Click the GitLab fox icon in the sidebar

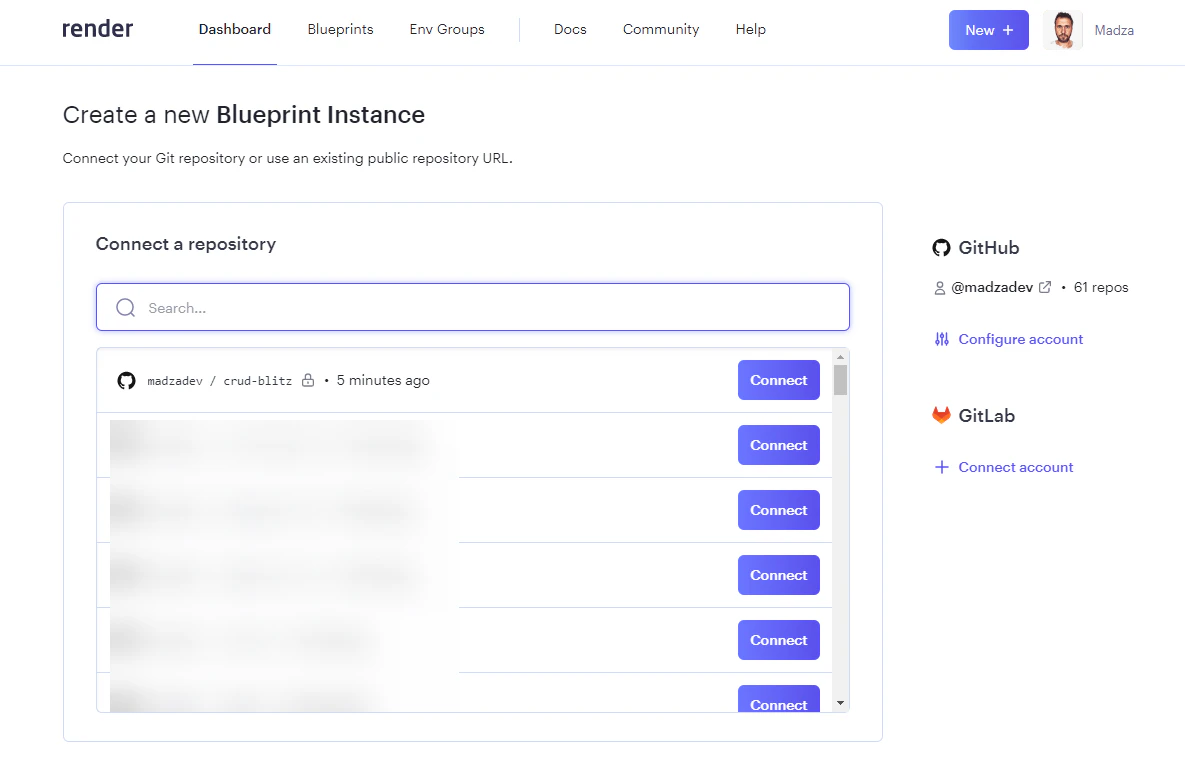coord(941,415)
